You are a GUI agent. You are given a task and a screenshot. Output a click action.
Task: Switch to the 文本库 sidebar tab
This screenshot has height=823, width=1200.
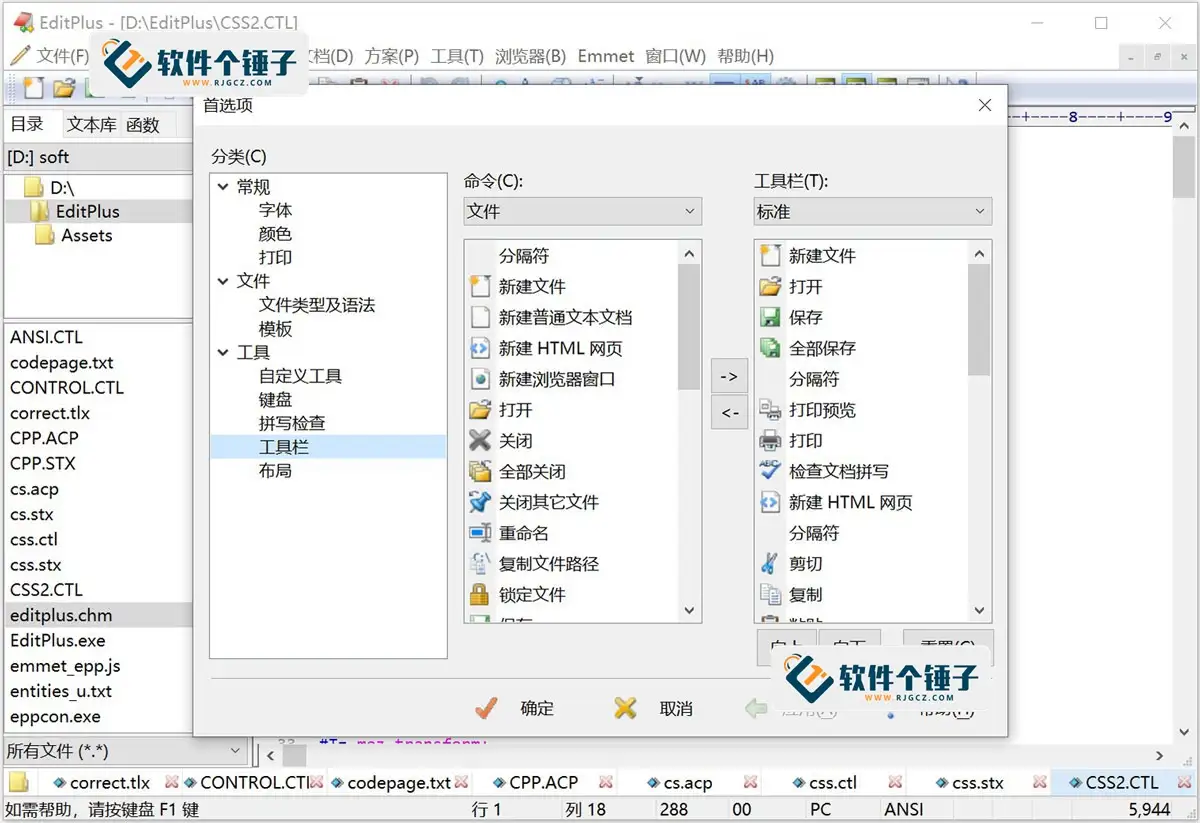pos(92,125)
